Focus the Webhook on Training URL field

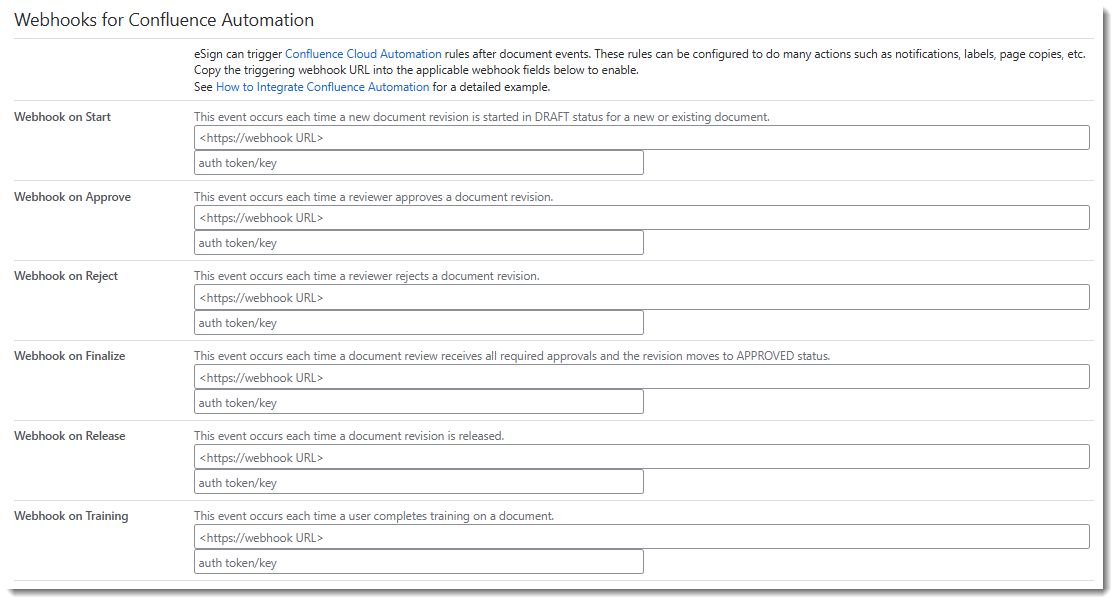pyautogui.click(x=641, y=537)
